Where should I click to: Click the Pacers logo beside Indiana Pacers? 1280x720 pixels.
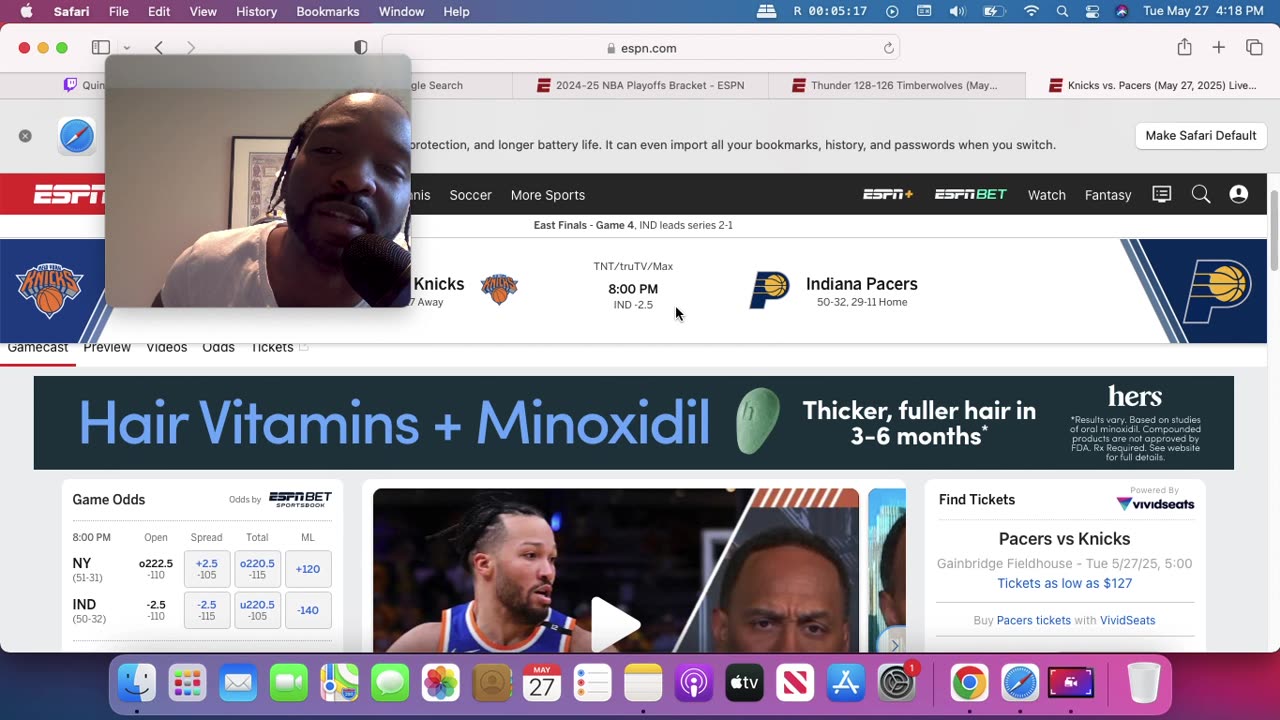[770, 290]
